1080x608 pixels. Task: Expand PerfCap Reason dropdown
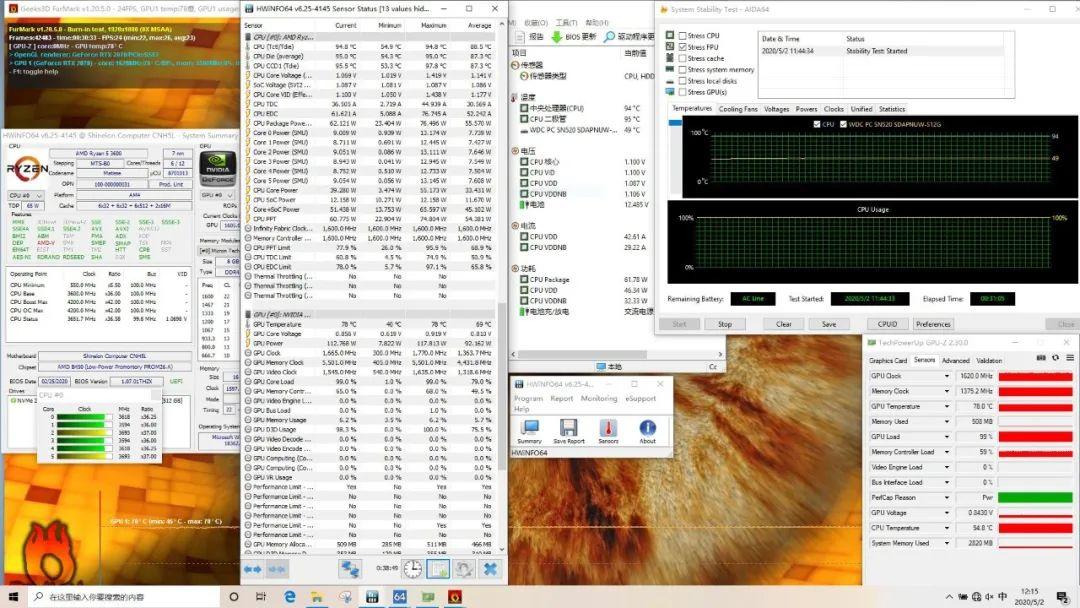point(947,498)
